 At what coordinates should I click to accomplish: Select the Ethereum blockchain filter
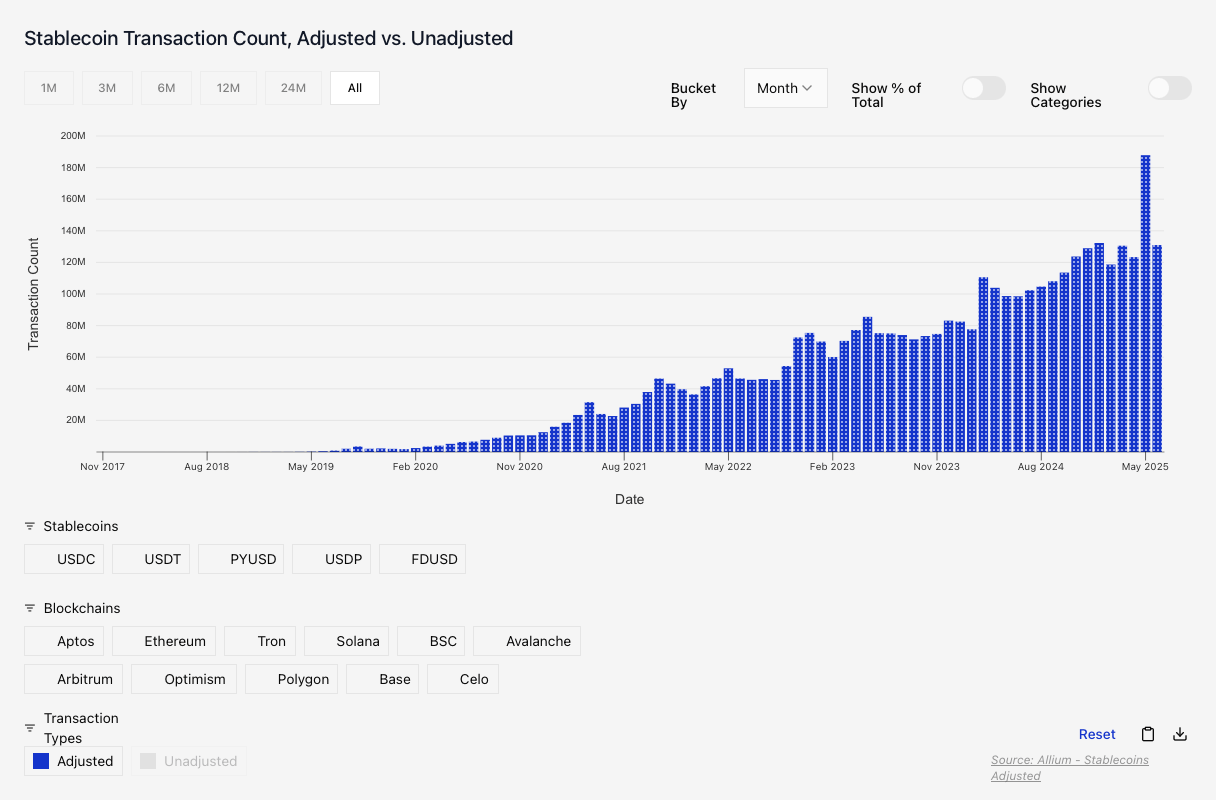tap(164, 641)
